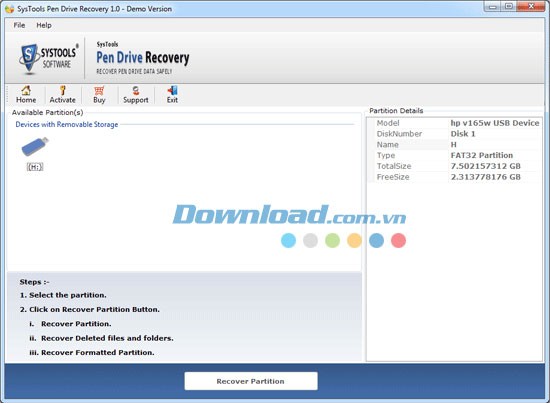Select the (H:) drive label
Screen dimensions: 550x403
(35, 167)
